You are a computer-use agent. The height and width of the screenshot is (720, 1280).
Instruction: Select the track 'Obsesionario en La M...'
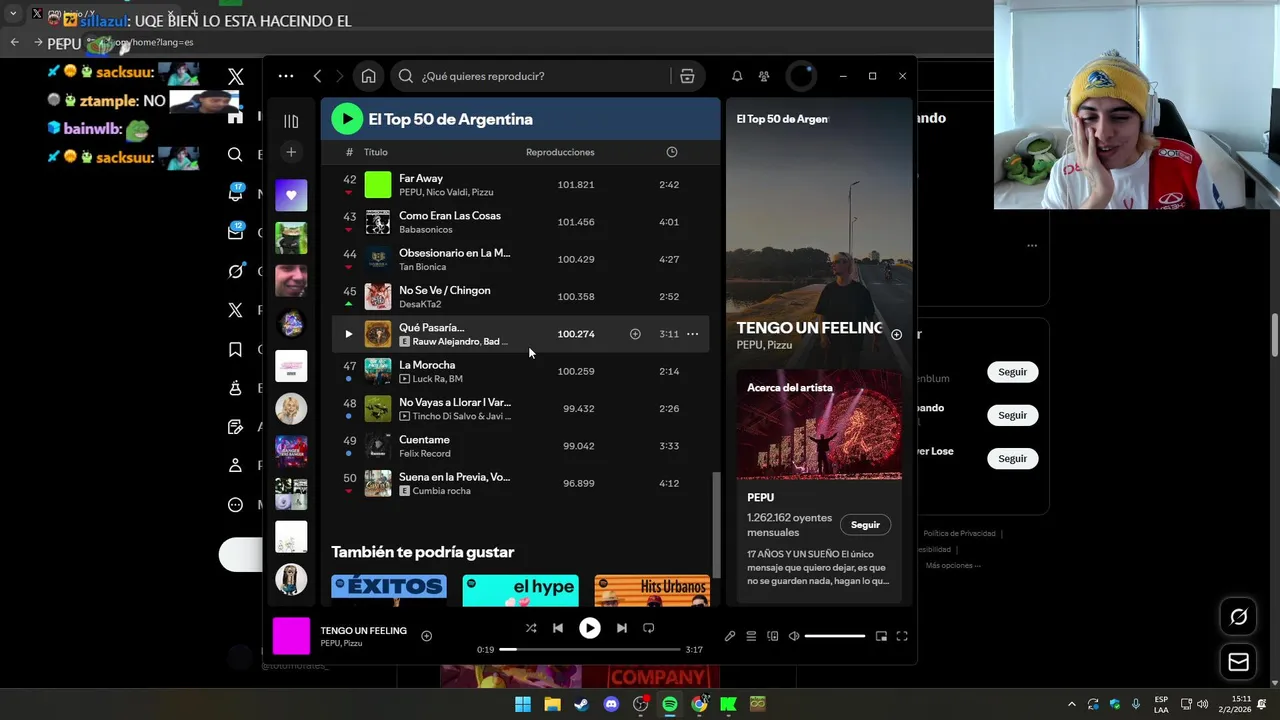point(454,253)
